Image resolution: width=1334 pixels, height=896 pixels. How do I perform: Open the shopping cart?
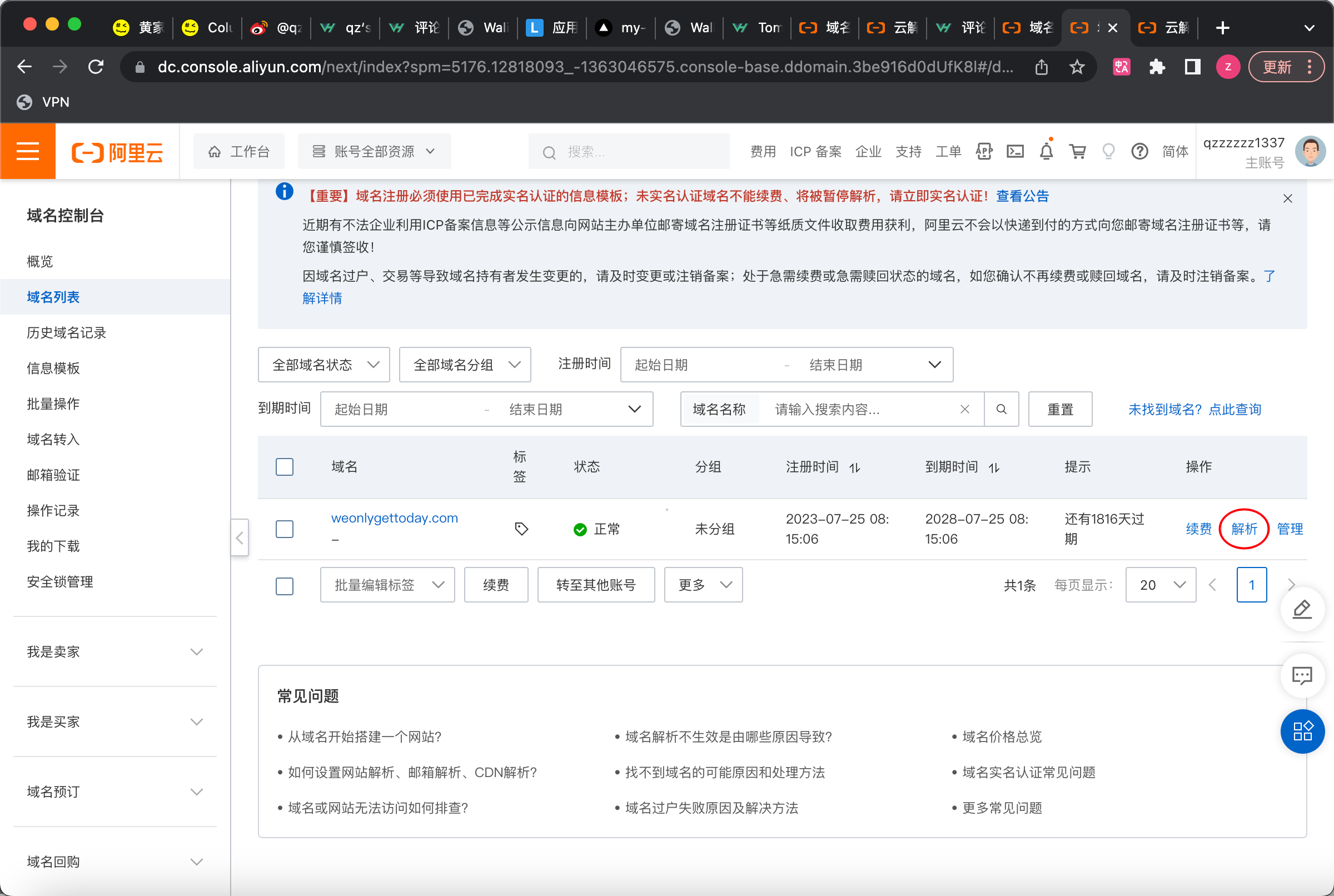pyautogui.click(x=1078, y=151)
